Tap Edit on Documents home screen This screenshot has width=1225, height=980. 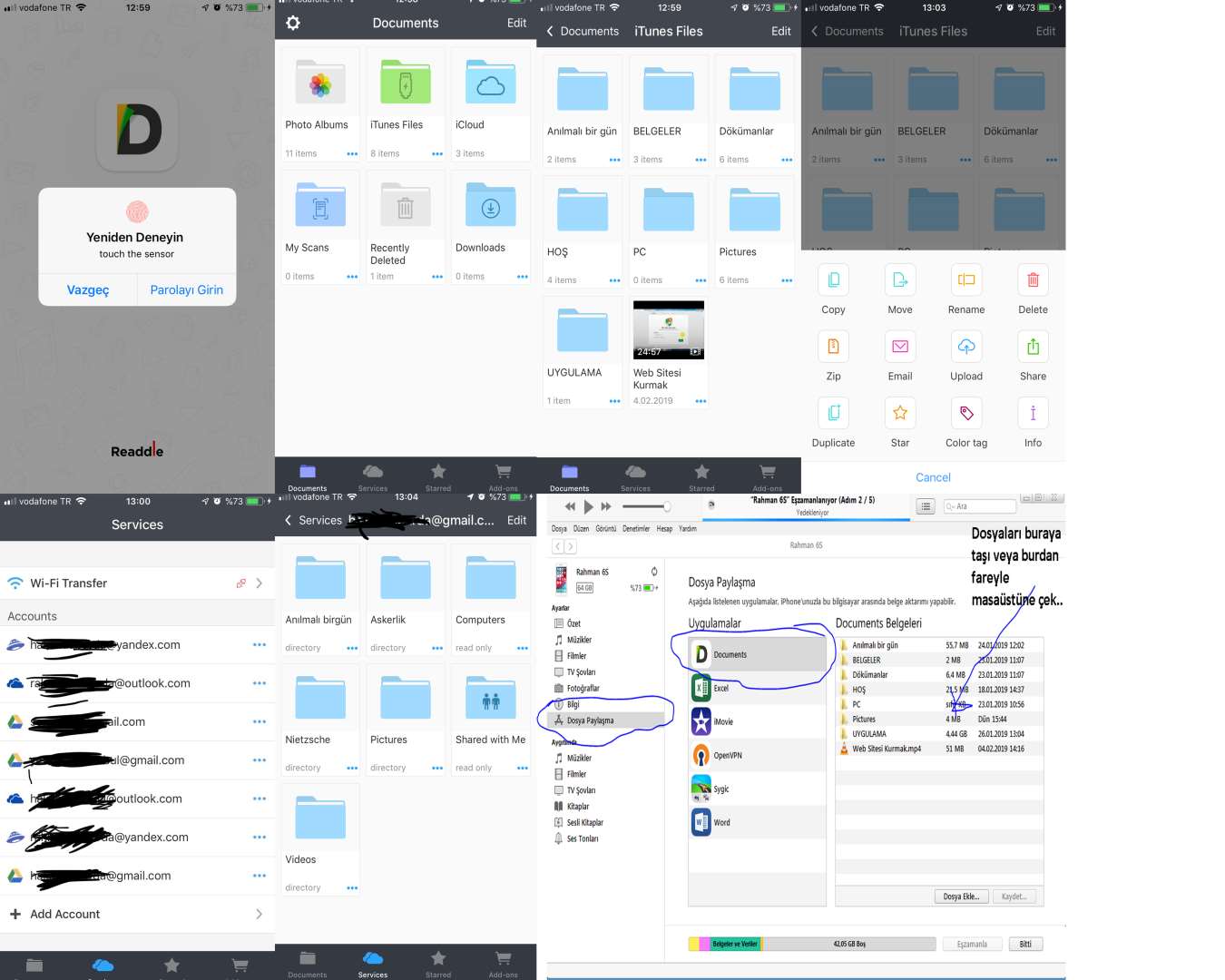(516, 23)
